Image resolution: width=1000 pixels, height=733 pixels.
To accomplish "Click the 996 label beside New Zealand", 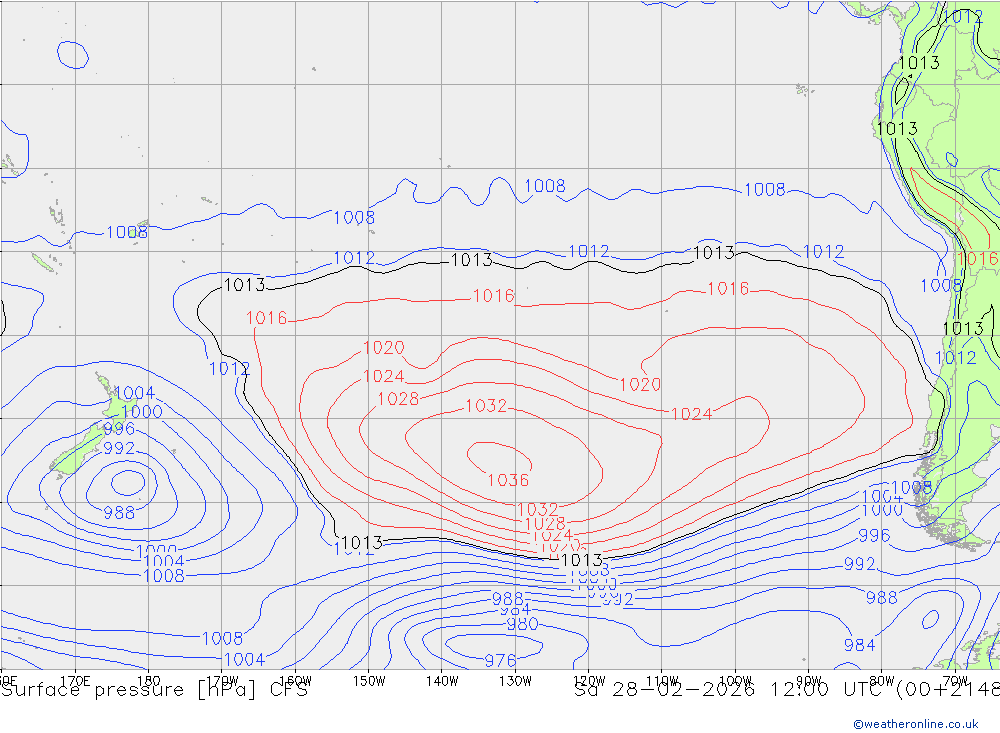I will [119, 429].
